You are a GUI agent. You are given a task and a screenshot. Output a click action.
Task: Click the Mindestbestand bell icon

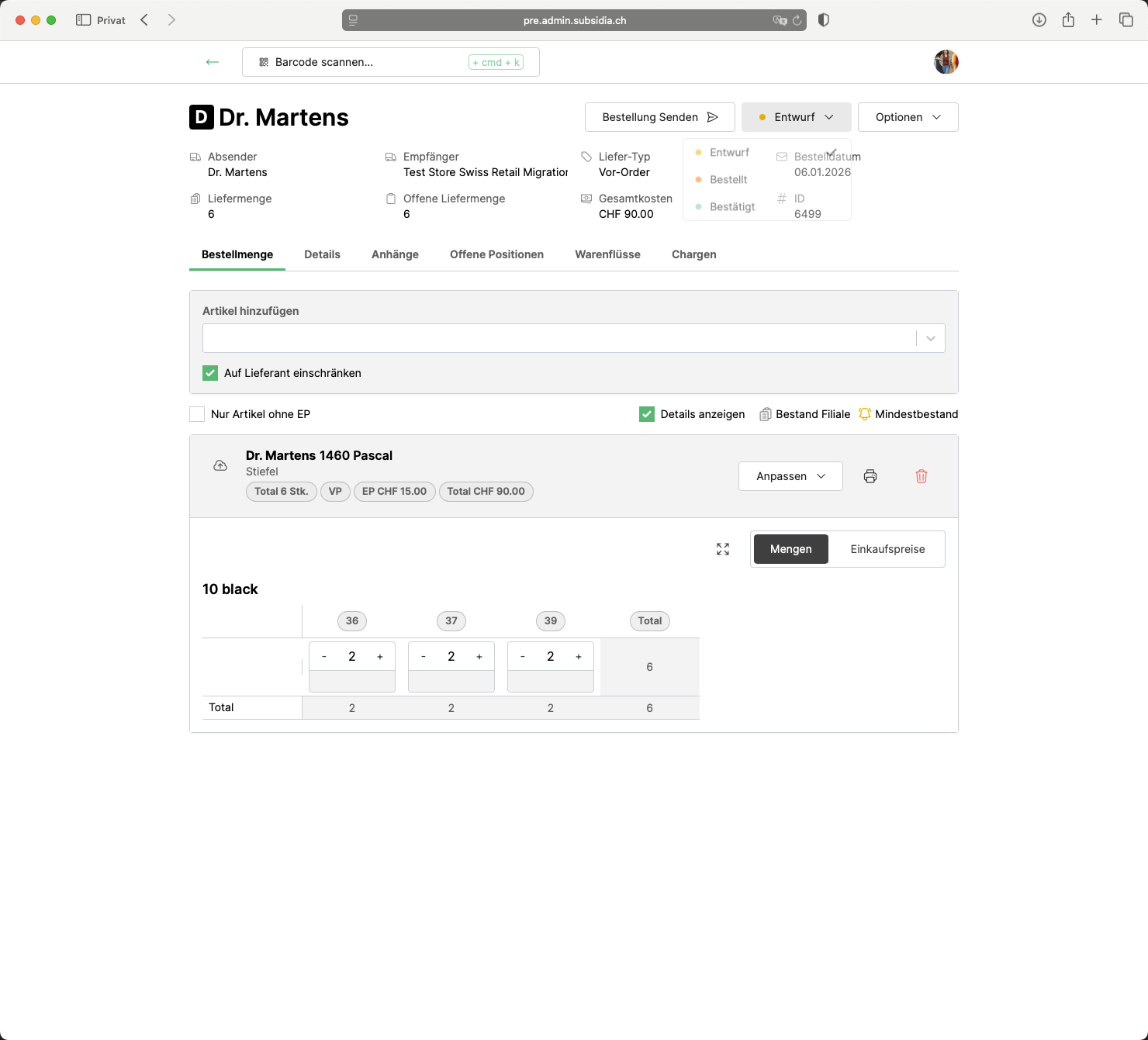tap(865, 414)
